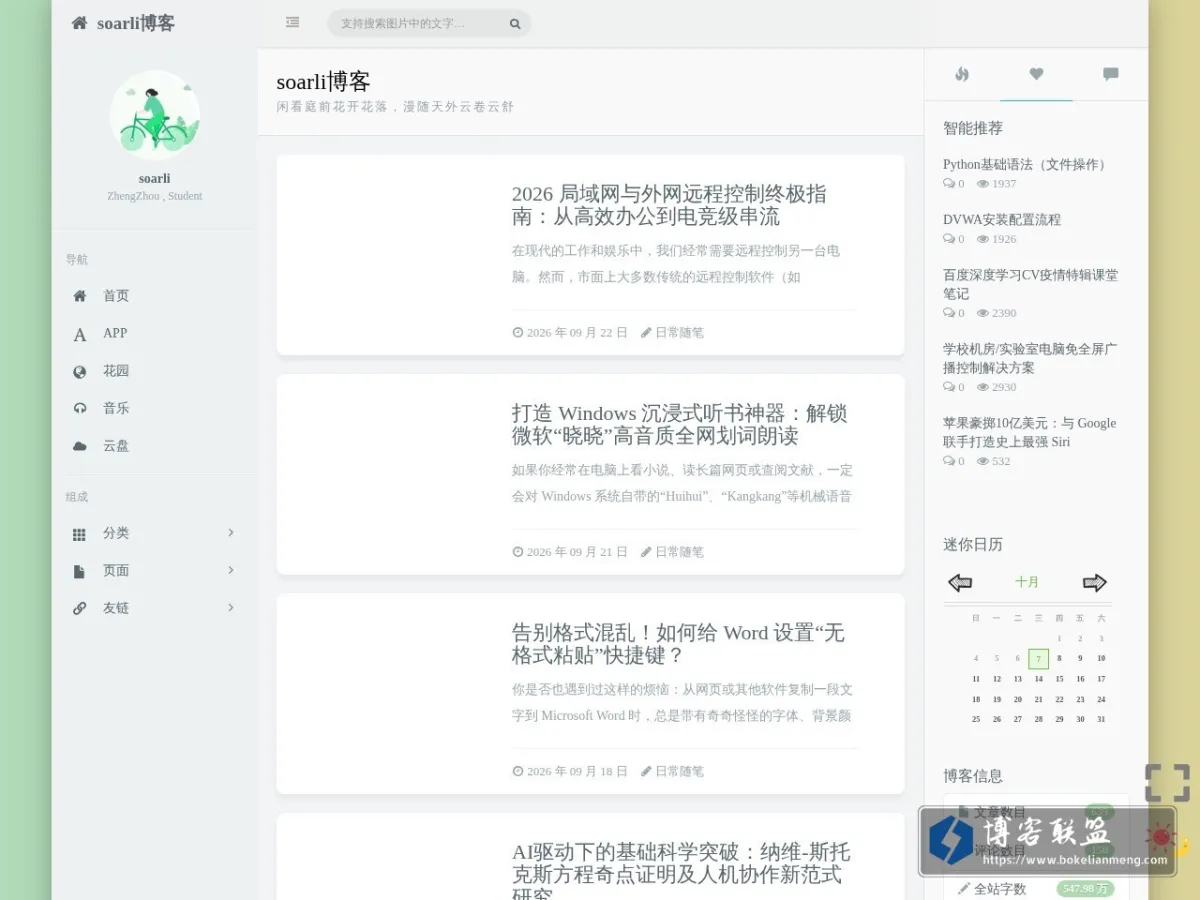1200x900 pixels.
Task: Click the 547.98 万 word count badge
Action: 1085,888
